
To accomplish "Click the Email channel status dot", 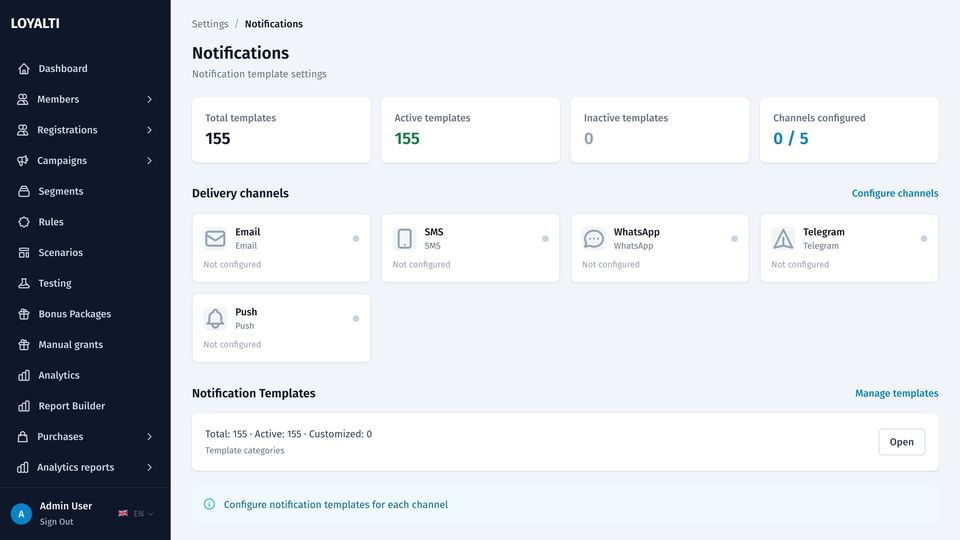I will pos(356,239).
